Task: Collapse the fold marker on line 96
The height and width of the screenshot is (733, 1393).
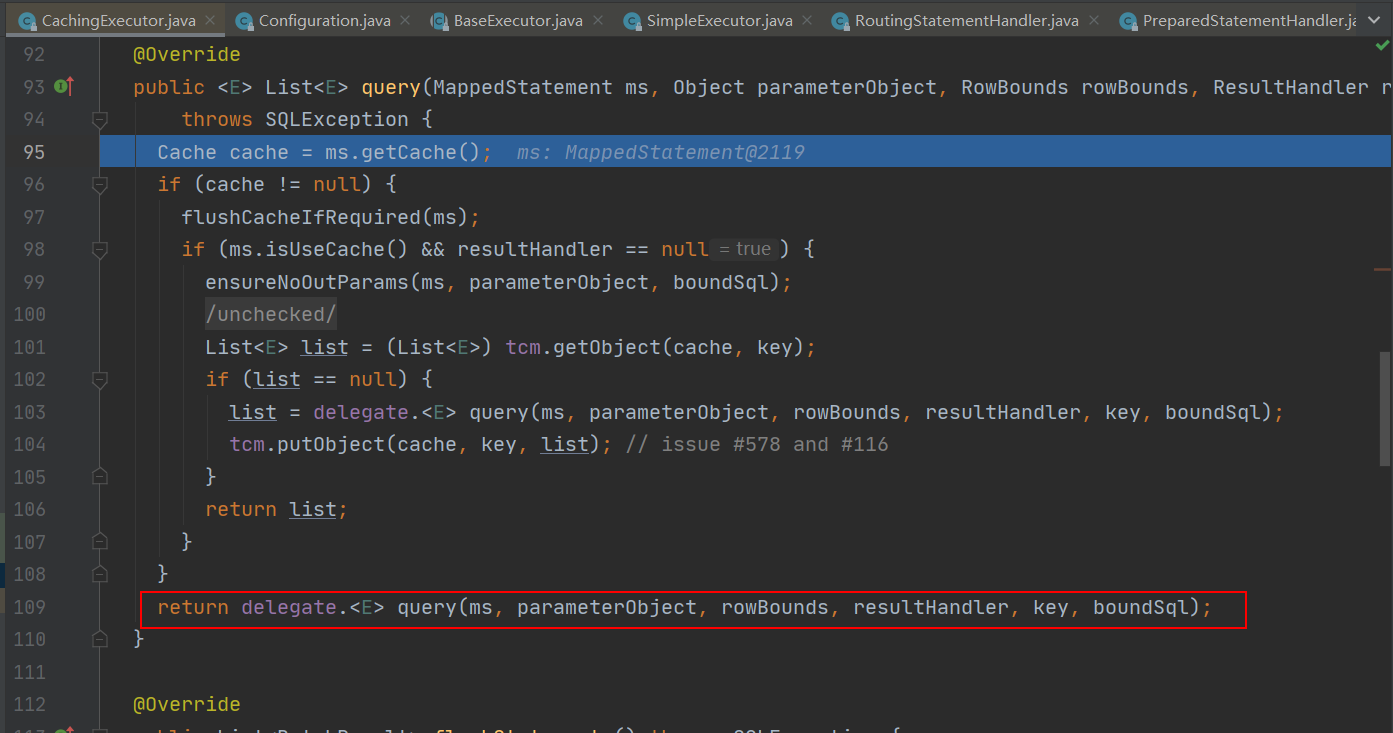Action: (99, 185)
